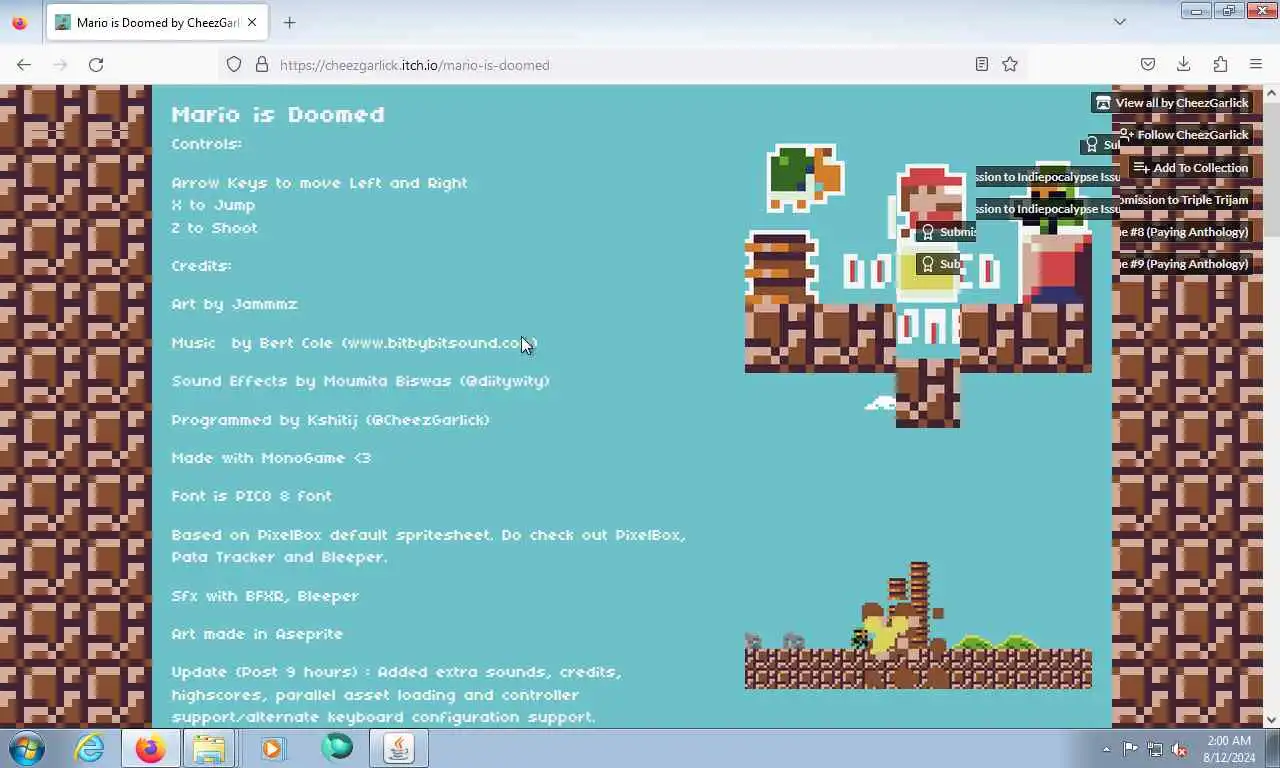Show hidden system tray icons
The height and width of the screenshot is (768, 1280).
[1106, 749]
